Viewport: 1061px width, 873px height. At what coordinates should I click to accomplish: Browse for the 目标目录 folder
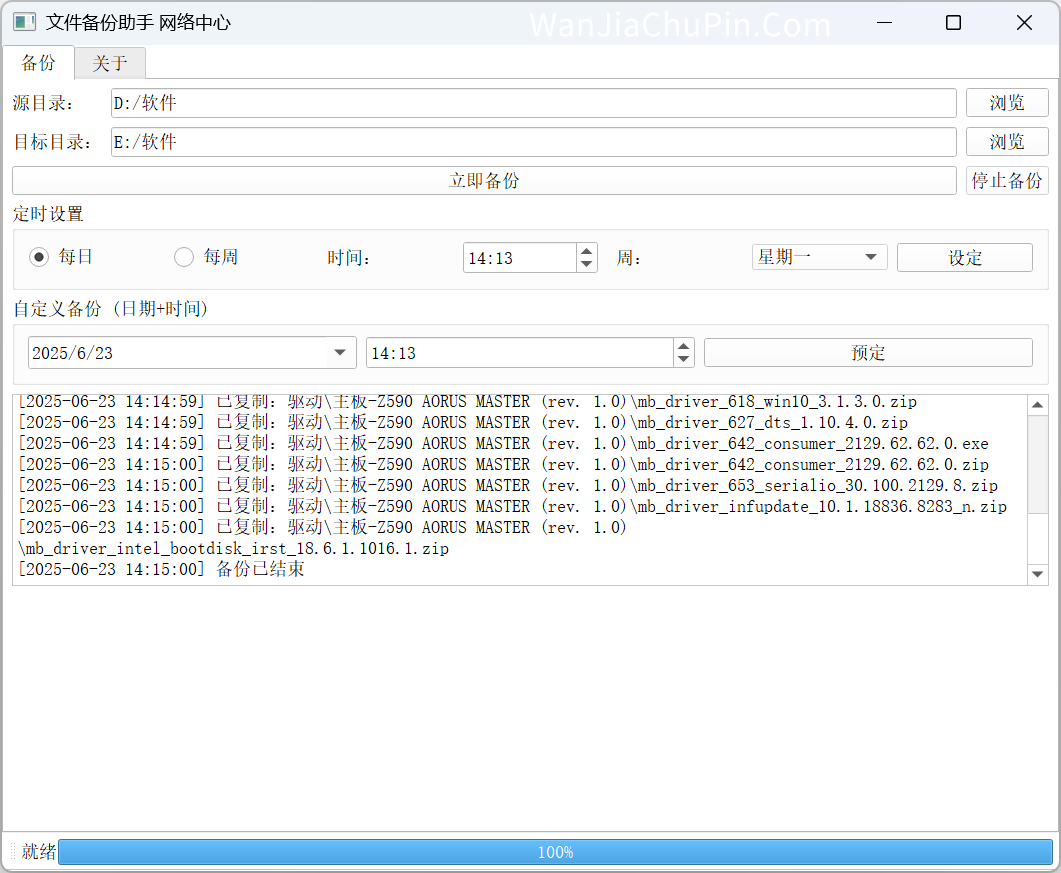point(1007,142)
